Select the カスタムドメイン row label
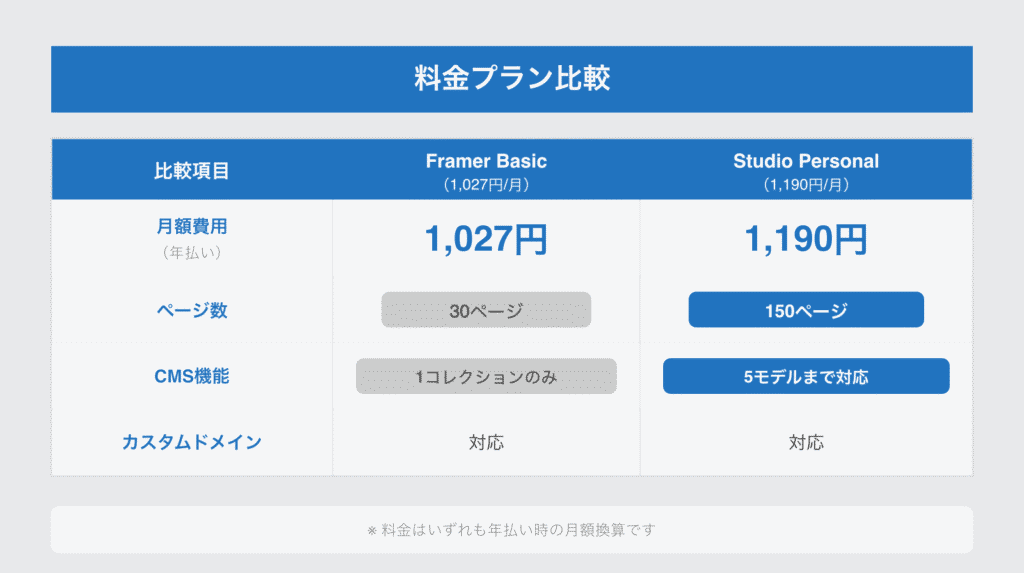 [191, 441]
